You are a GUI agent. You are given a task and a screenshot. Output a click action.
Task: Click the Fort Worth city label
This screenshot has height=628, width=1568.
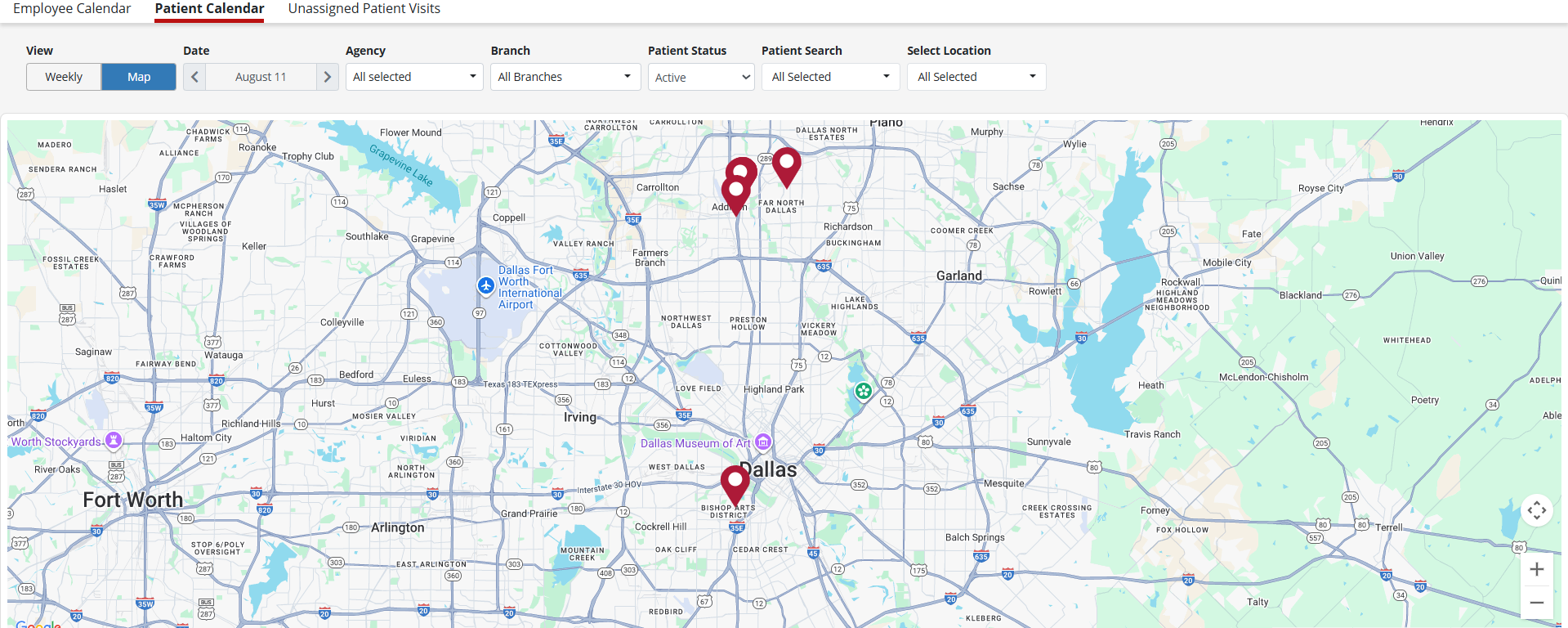coord(132,500)
